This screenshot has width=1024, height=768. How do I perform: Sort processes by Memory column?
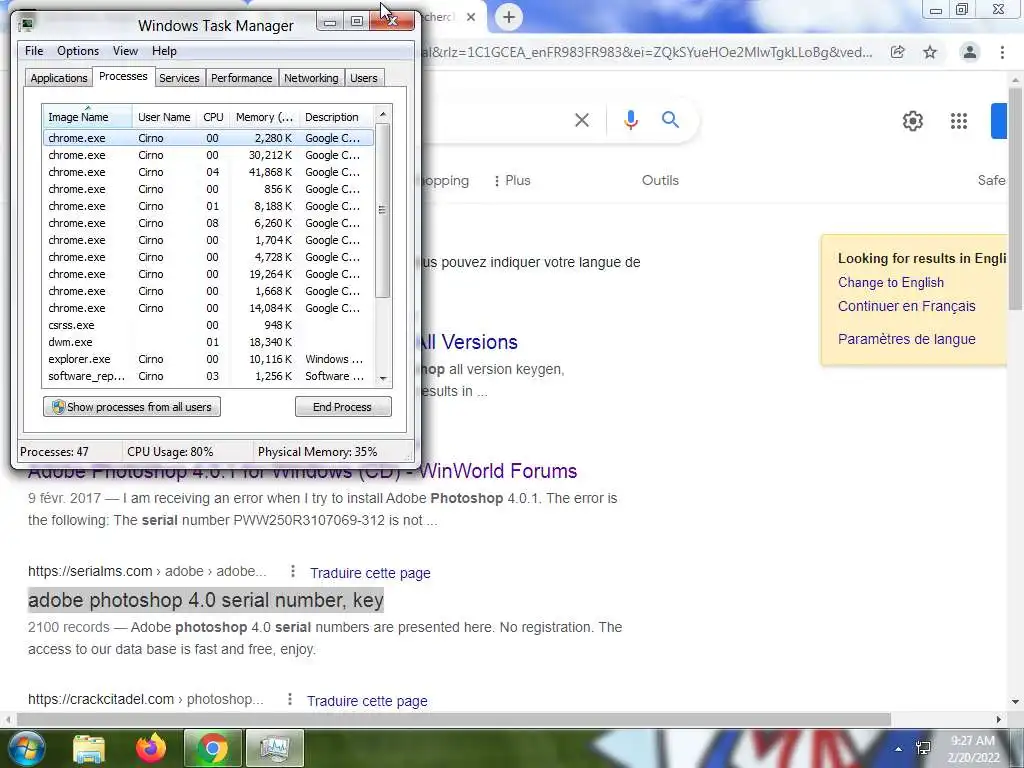(x=264, y=117)
